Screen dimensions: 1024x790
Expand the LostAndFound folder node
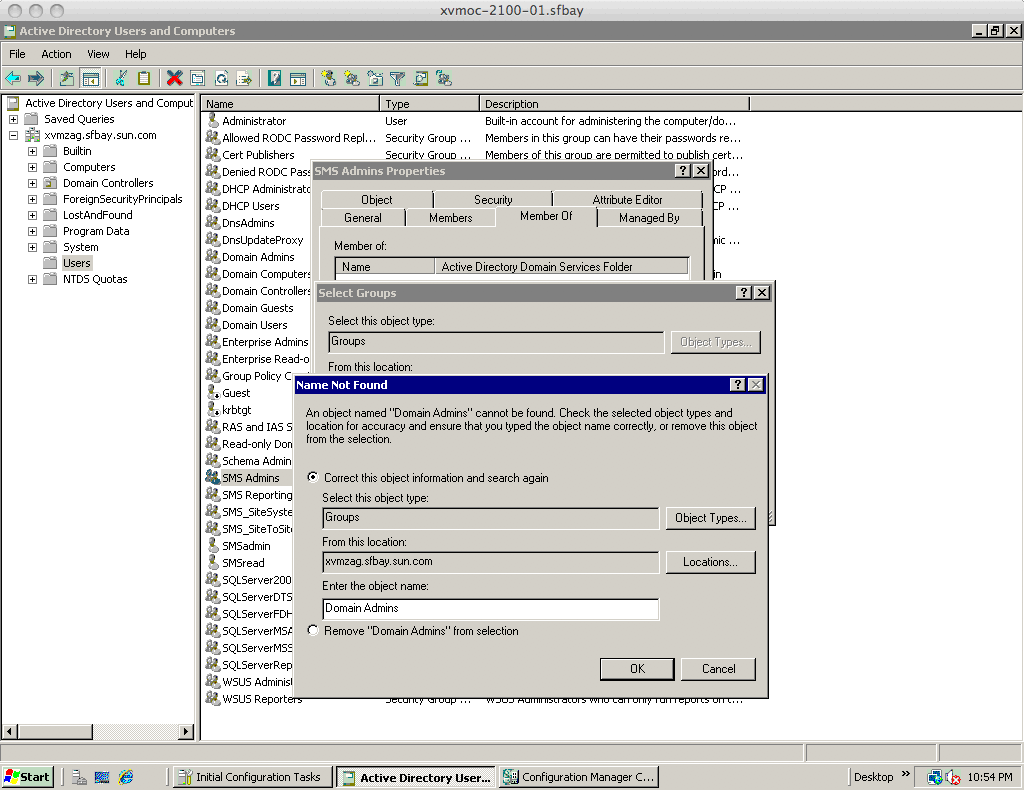pos(32,215)
